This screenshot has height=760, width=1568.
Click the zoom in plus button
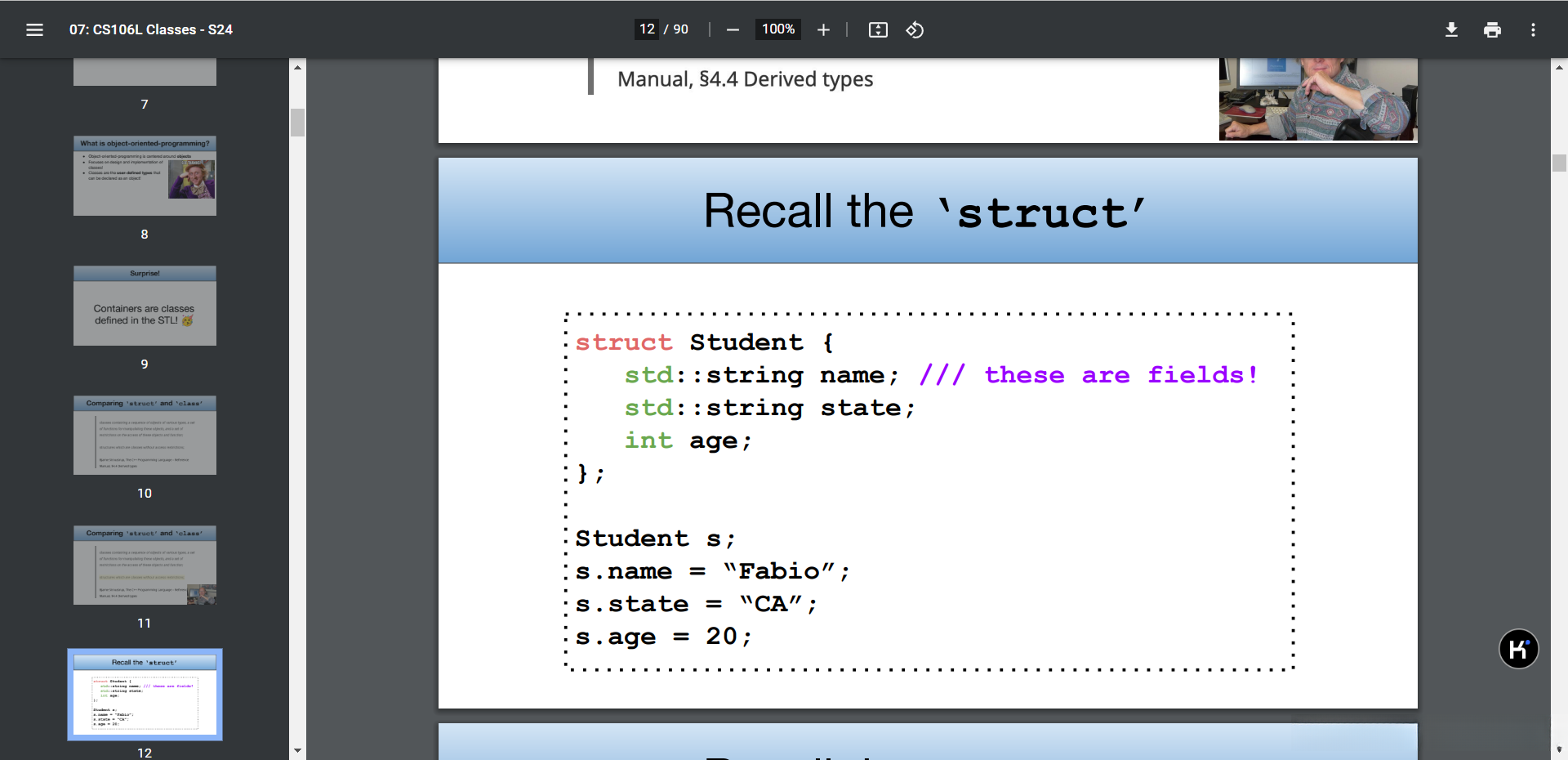click(x=823, y=30)
